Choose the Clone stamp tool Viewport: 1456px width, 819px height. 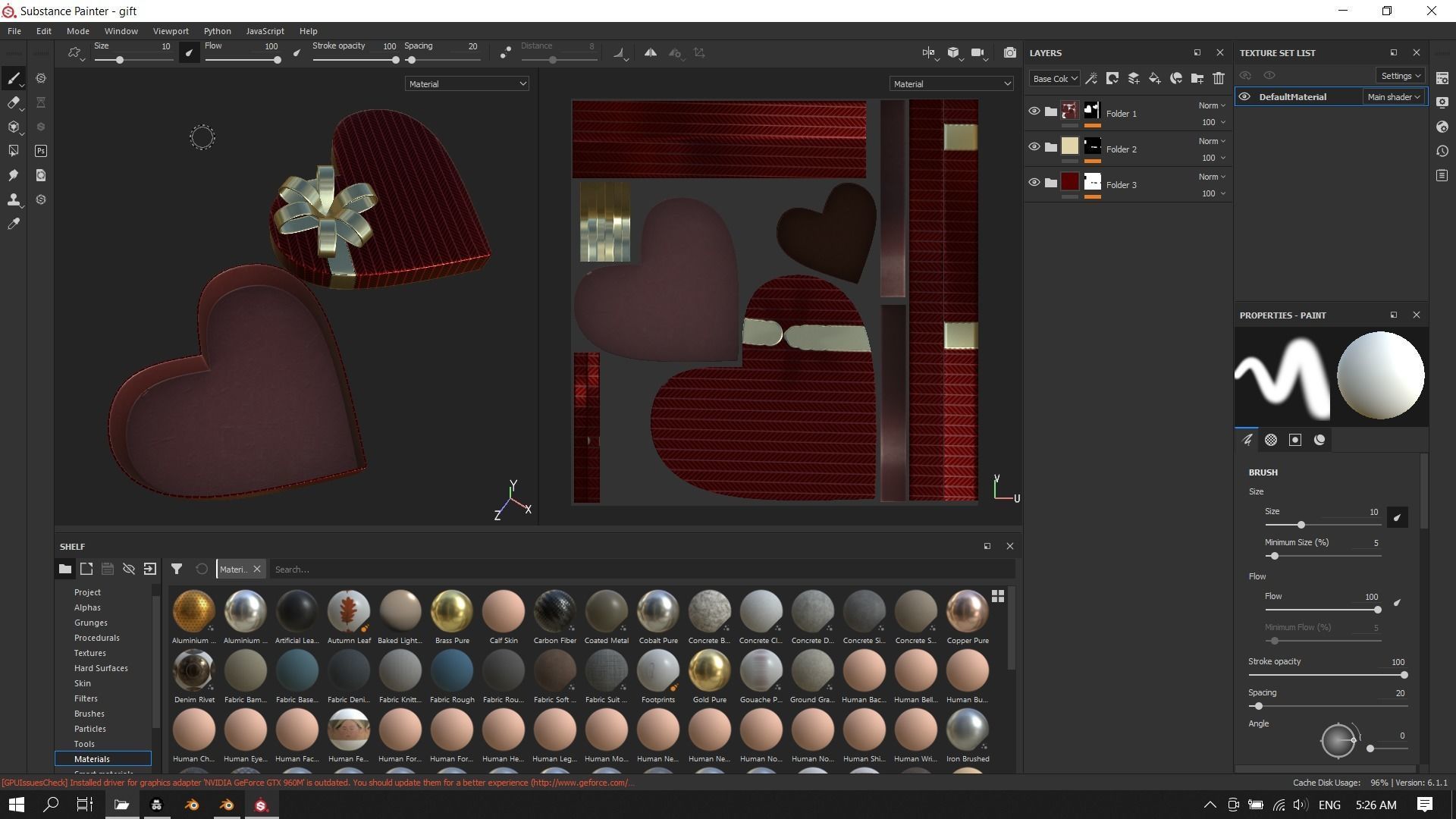pos(14,200)
